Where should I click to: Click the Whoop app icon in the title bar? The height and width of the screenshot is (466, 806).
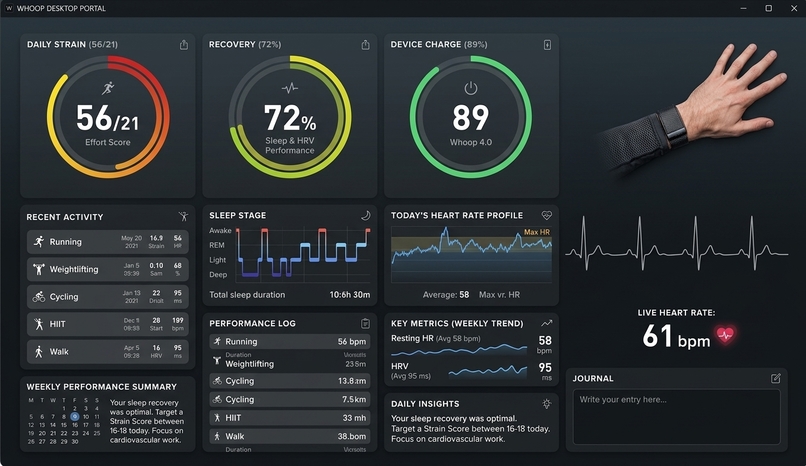[x=8, y=8]
